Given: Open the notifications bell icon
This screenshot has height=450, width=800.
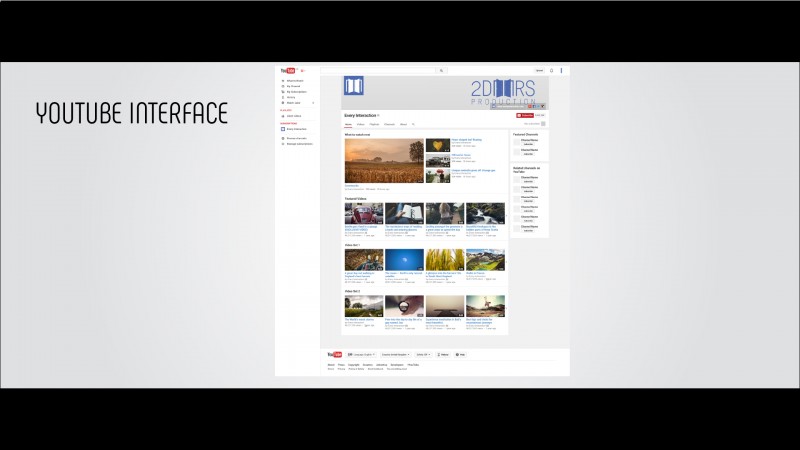Looking at the screenshot, I should click(x=552, y=70).
